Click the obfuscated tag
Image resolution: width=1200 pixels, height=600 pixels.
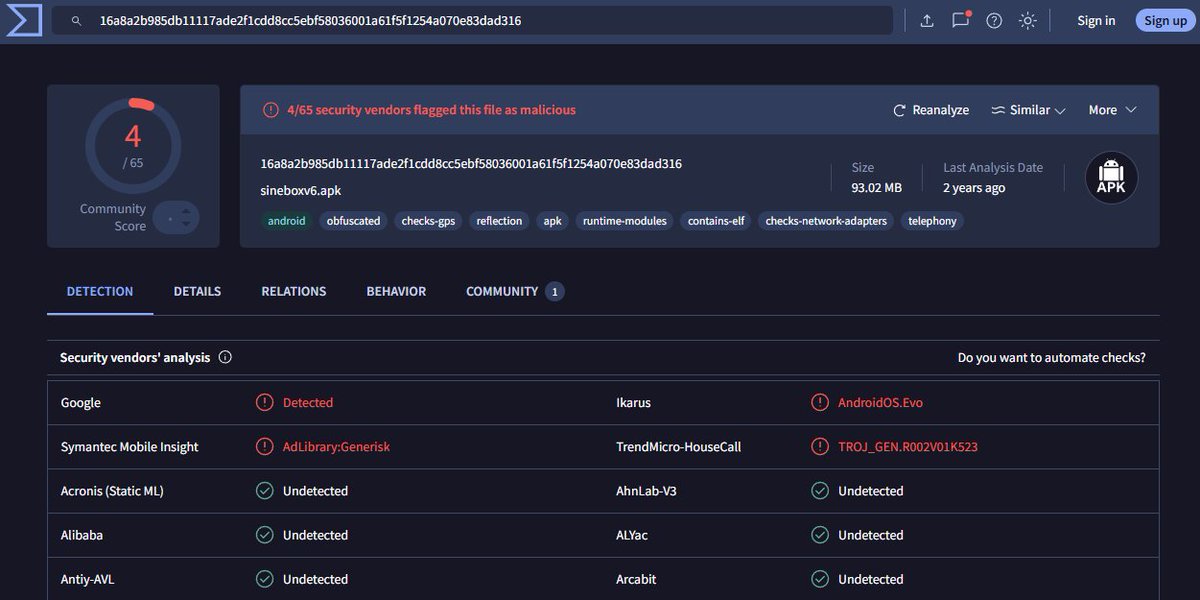[x=354, y=221]
